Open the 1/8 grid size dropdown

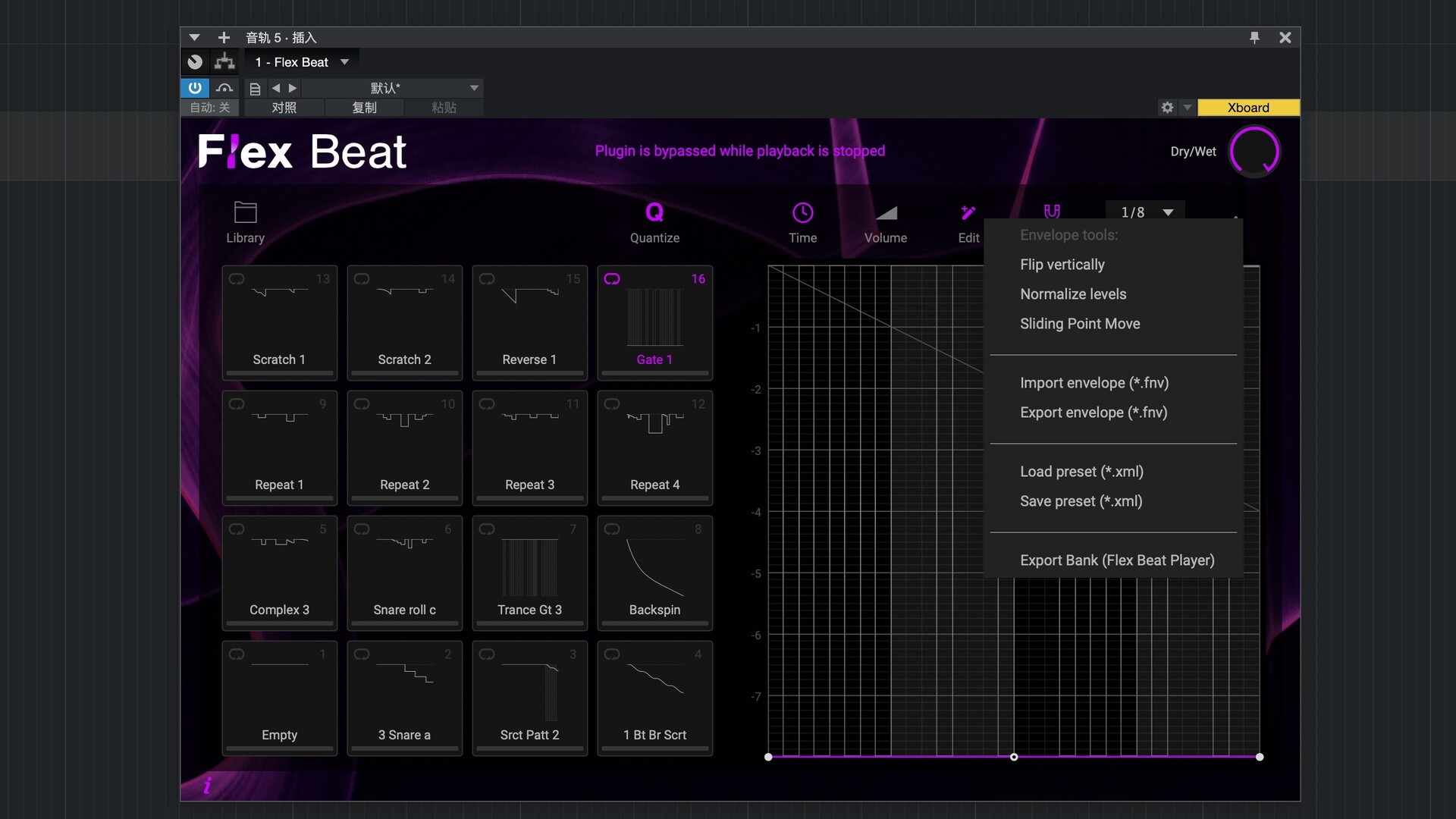click(1146, 212)
